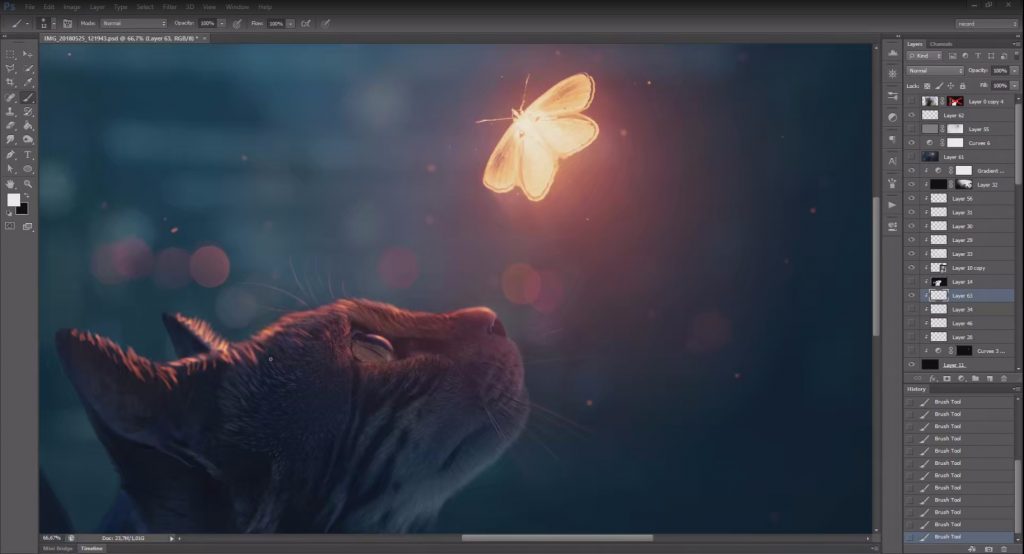Select the Hand tool
The image size is (1024, 554).
(x=10, y=184)
